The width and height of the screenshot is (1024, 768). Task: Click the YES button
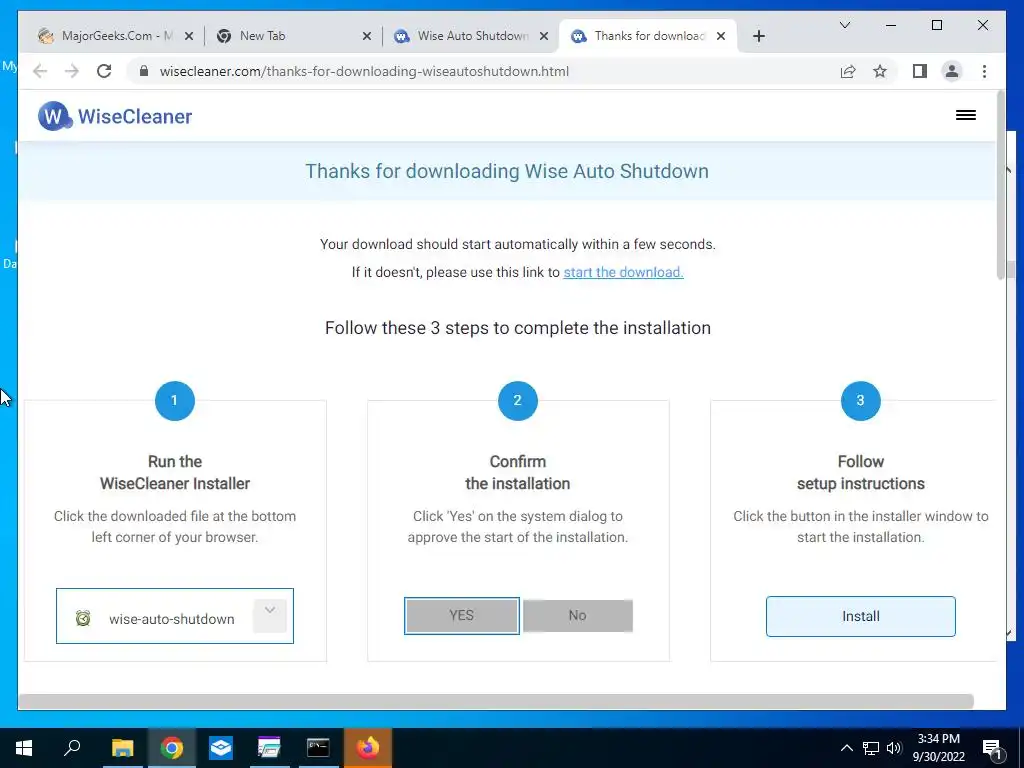pos(462,615)
